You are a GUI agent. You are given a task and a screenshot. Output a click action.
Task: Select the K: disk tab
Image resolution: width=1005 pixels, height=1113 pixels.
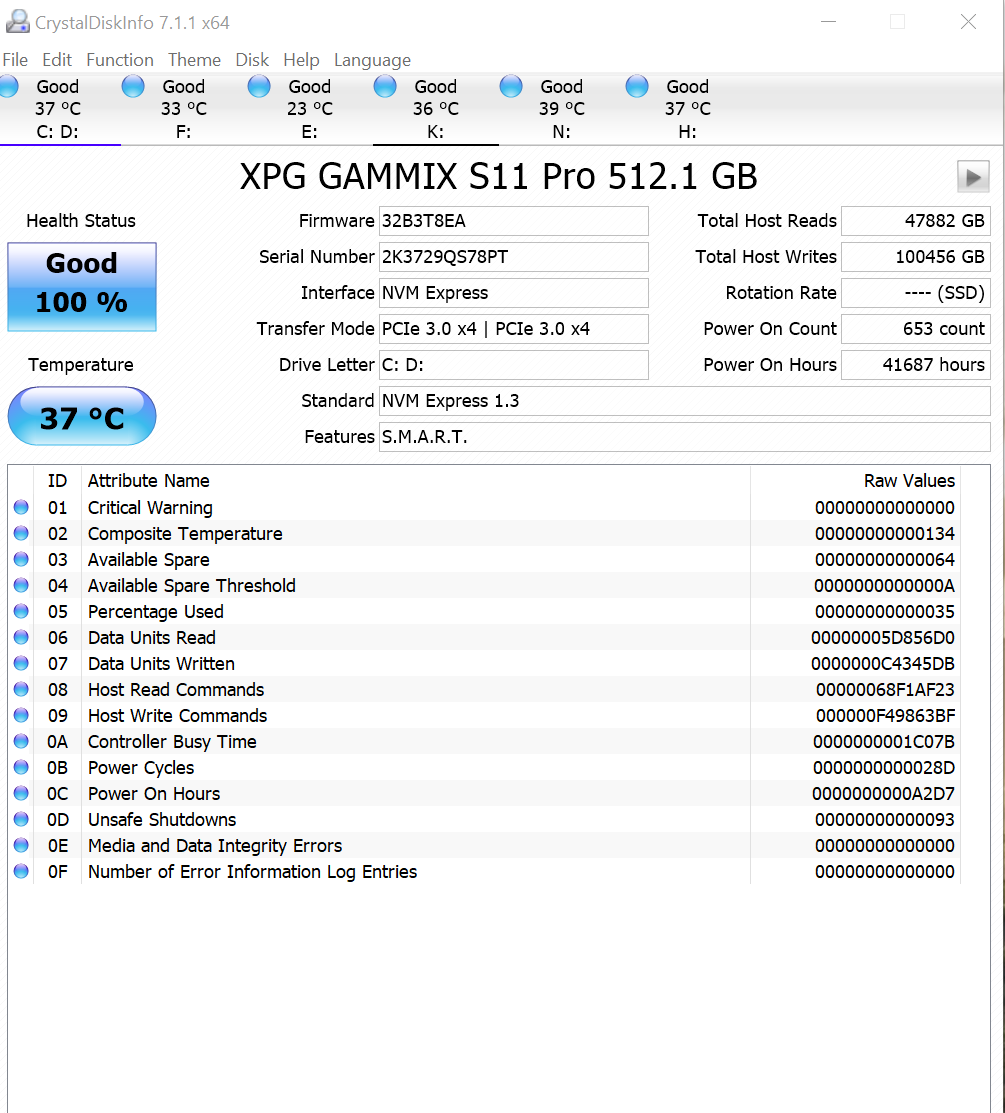[436, 109]
